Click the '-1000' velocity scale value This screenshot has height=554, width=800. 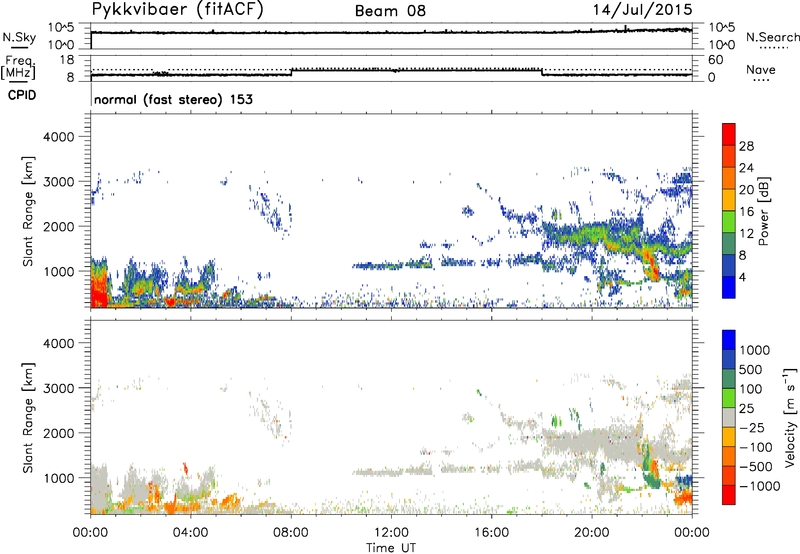(x=760, y=486)
